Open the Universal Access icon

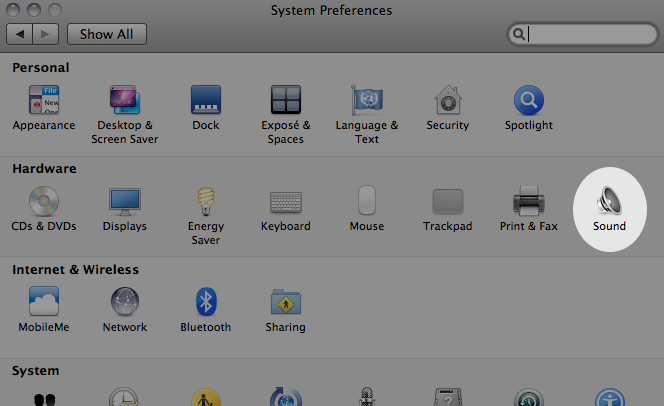(x=610, y=397)
